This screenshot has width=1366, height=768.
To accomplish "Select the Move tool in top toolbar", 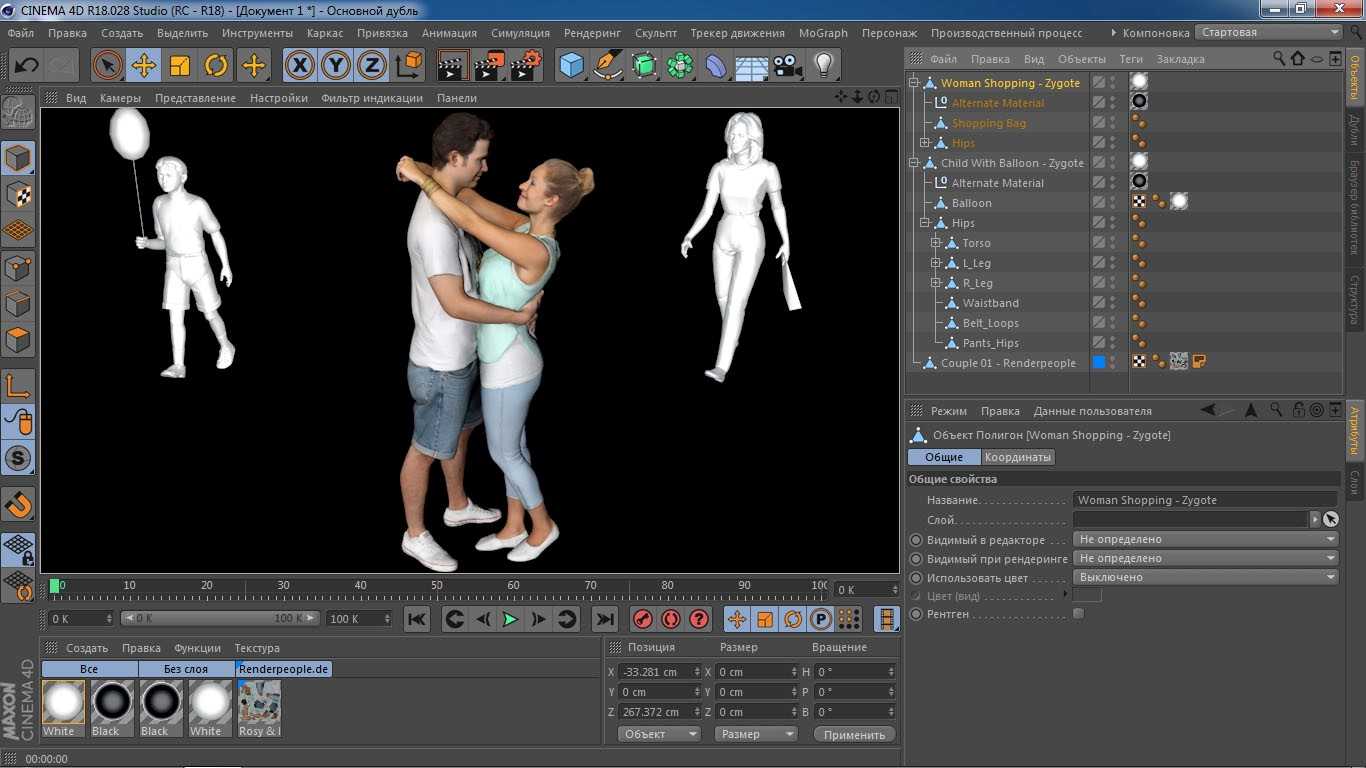I will [x=144, y=66].
